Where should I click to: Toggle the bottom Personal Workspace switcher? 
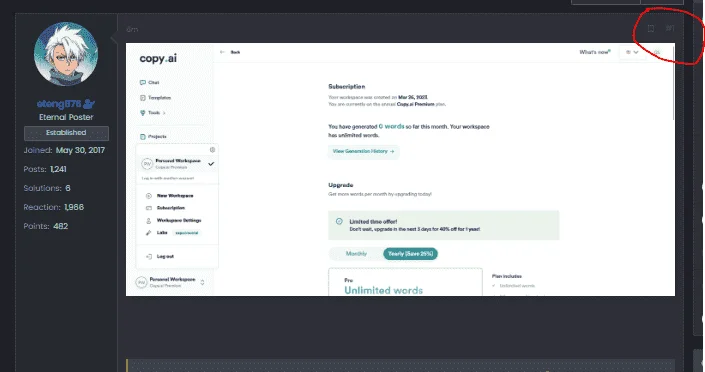[170, 282]
